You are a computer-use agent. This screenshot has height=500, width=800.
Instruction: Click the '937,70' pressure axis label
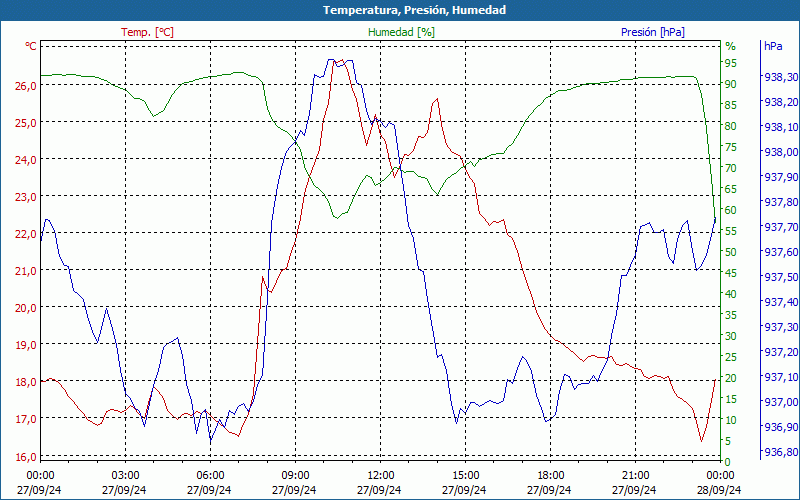tap(781, 227)
